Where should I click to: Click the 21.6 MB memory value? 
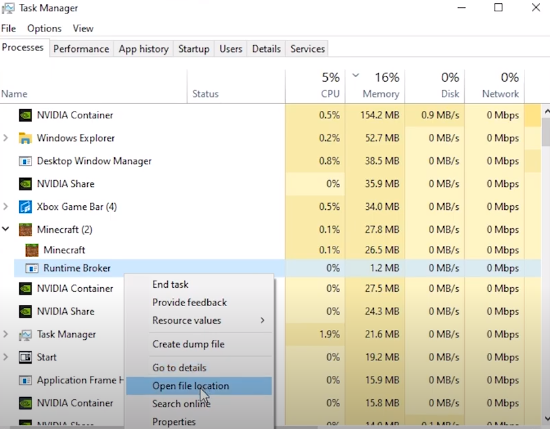tap(382, 334)
